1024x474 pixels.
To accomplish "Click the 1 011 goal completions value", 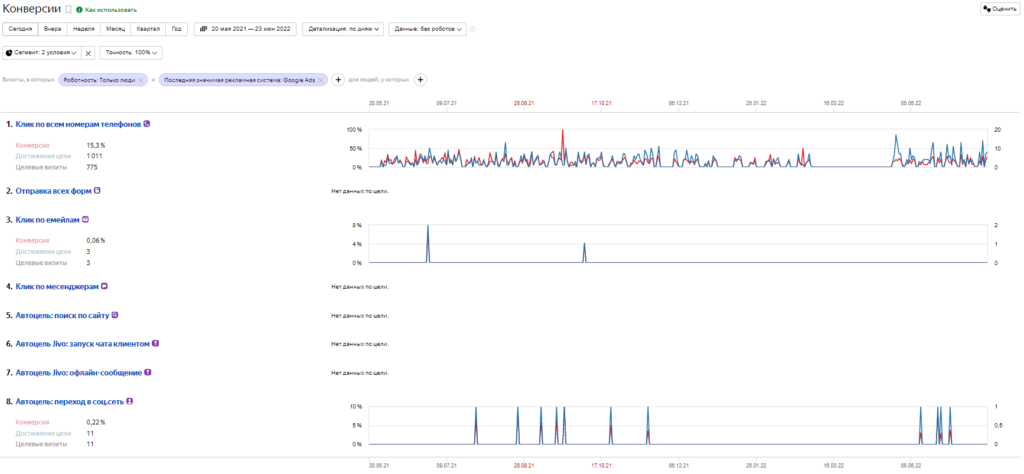I will click(94, 156).
